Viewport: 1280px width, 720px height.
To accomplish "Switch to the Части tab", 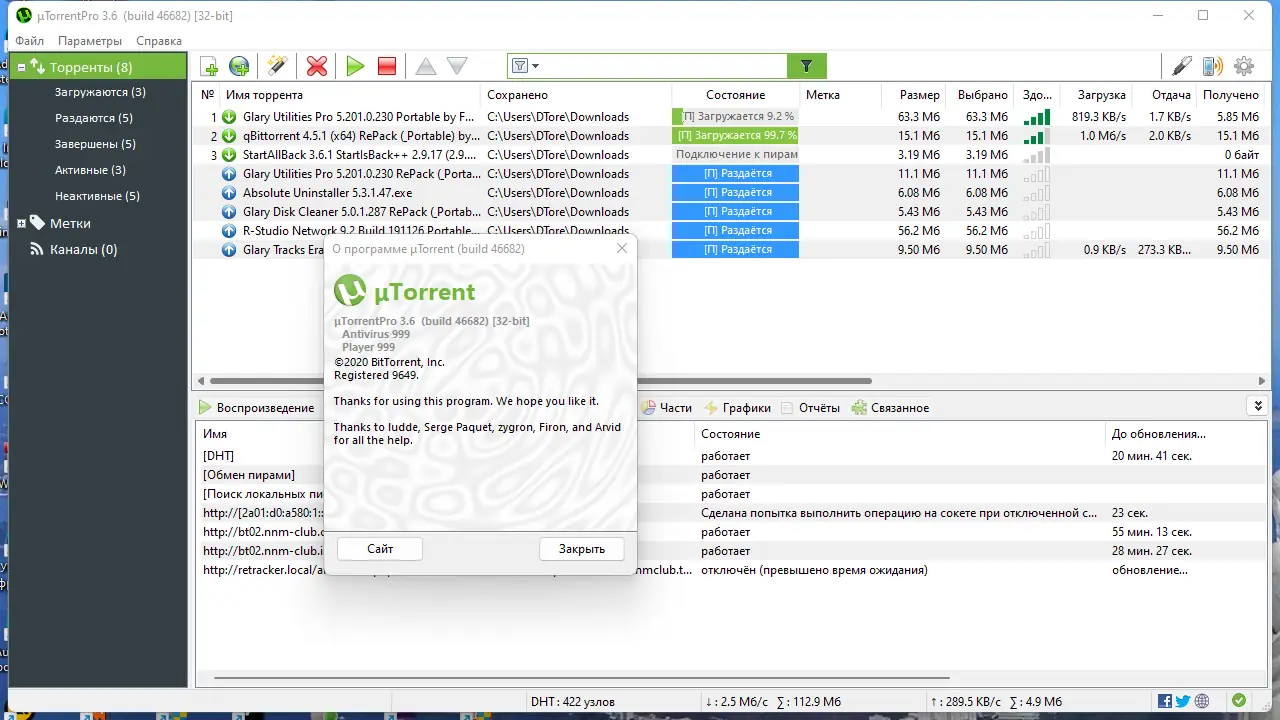I will [x=666, y=408].
